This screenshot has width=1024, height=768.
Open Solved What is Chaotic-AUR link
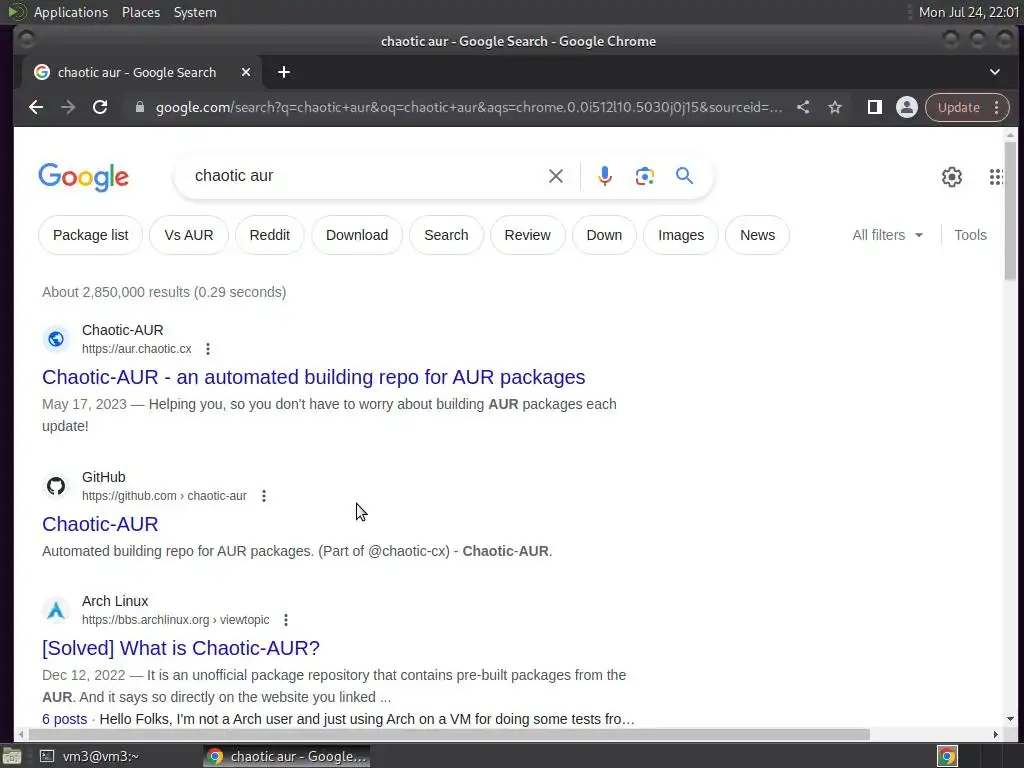(181, 648)
